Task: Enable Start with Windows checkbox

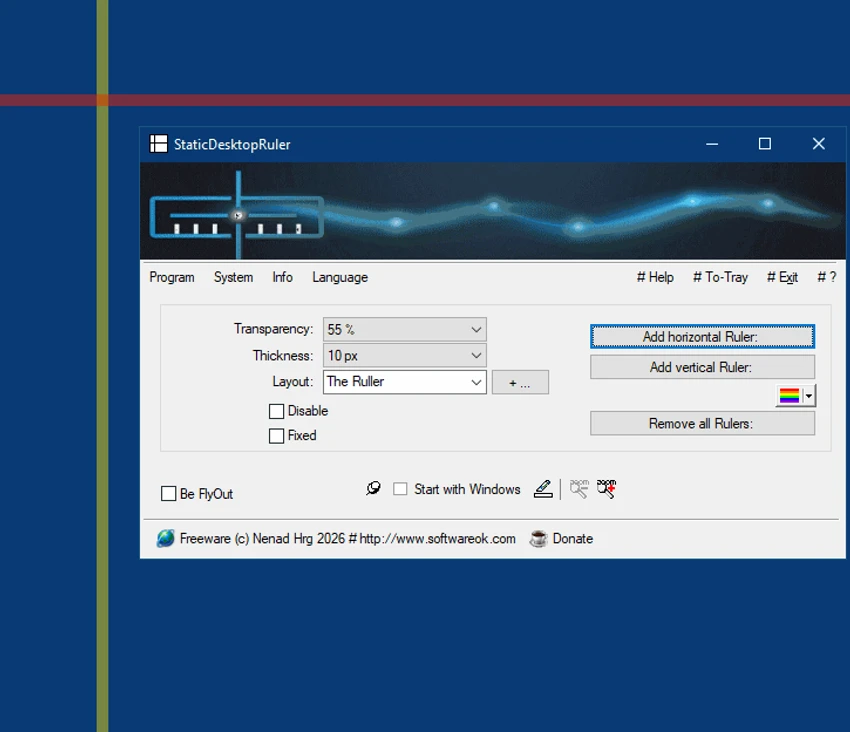Action: tap(400, 489)
